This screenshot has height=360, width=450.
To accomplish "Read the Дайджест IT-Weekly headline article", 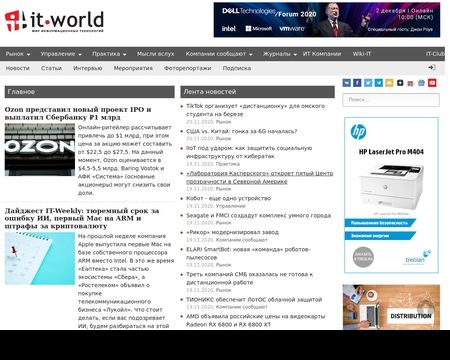I will click(82, 218).
